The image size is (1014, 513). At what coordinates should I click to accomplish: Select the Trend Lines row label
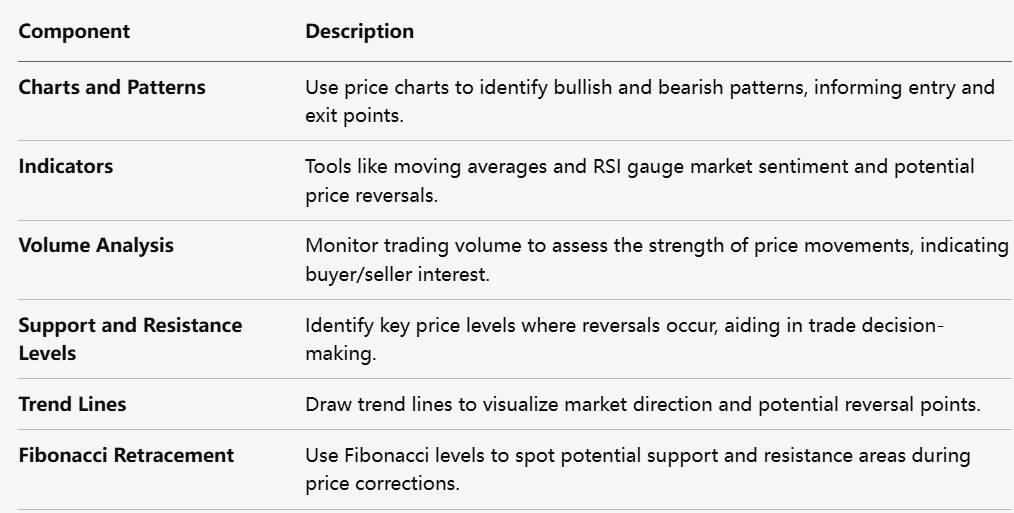pyautogui.click(x=72, y=404)
